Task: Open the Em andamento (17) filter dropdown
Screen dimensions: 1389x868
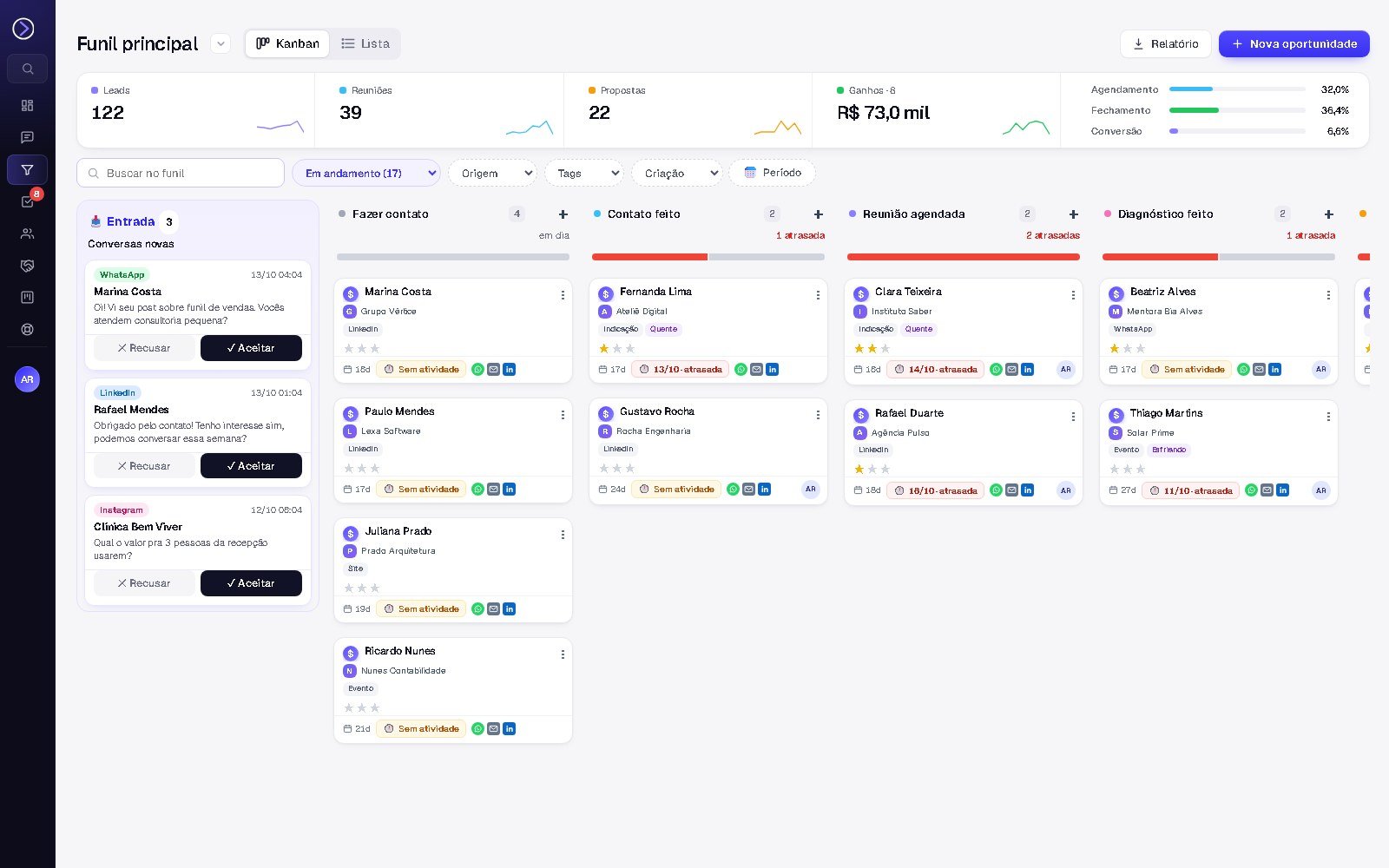Action: pyautogui.click(x=366, y=173)
